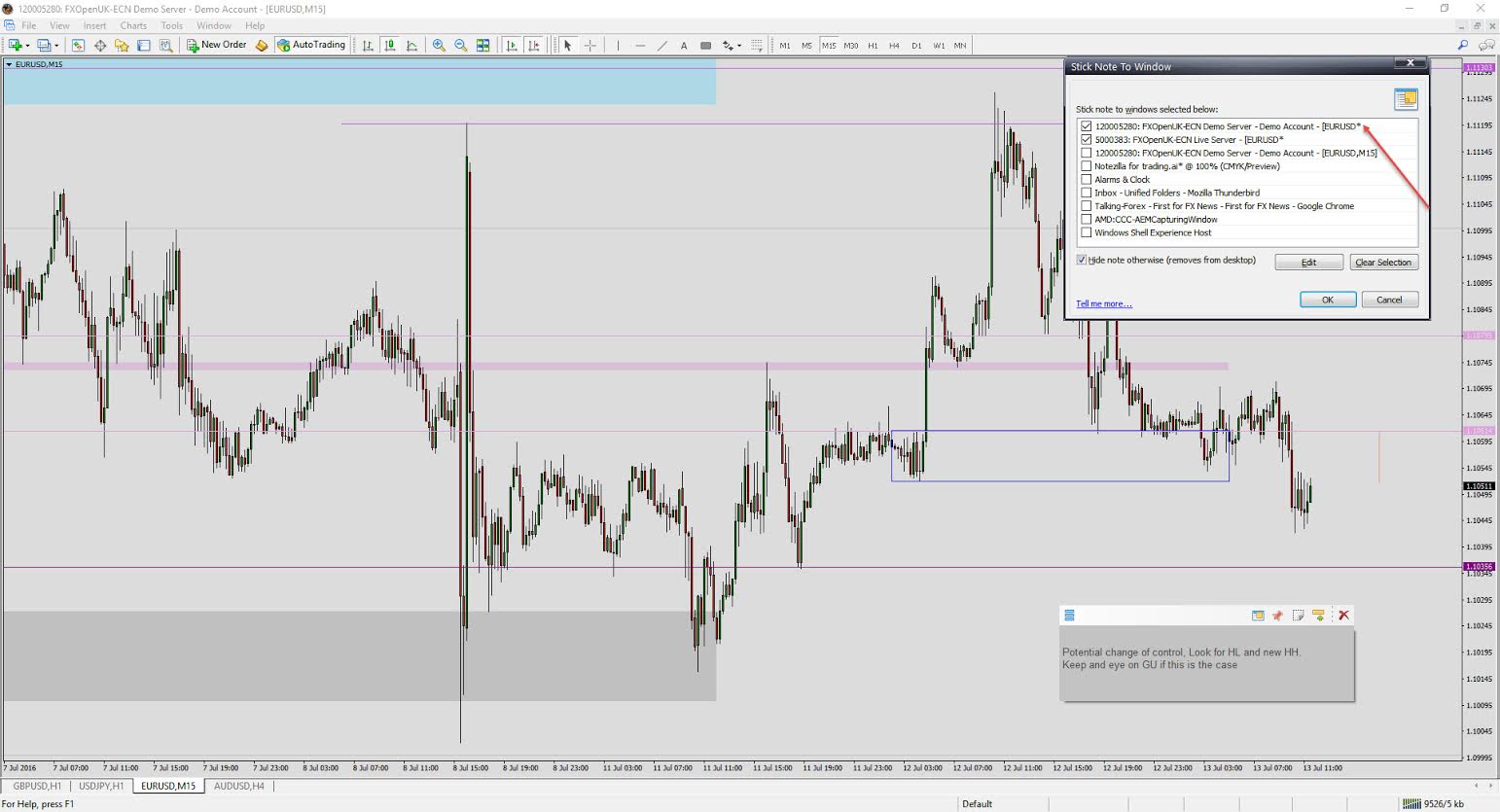Open the profiles dropdown arrow in toolbar
The width and height of the screenshot is (1500, 812).
pyautogui.click(x=56, y=45)
